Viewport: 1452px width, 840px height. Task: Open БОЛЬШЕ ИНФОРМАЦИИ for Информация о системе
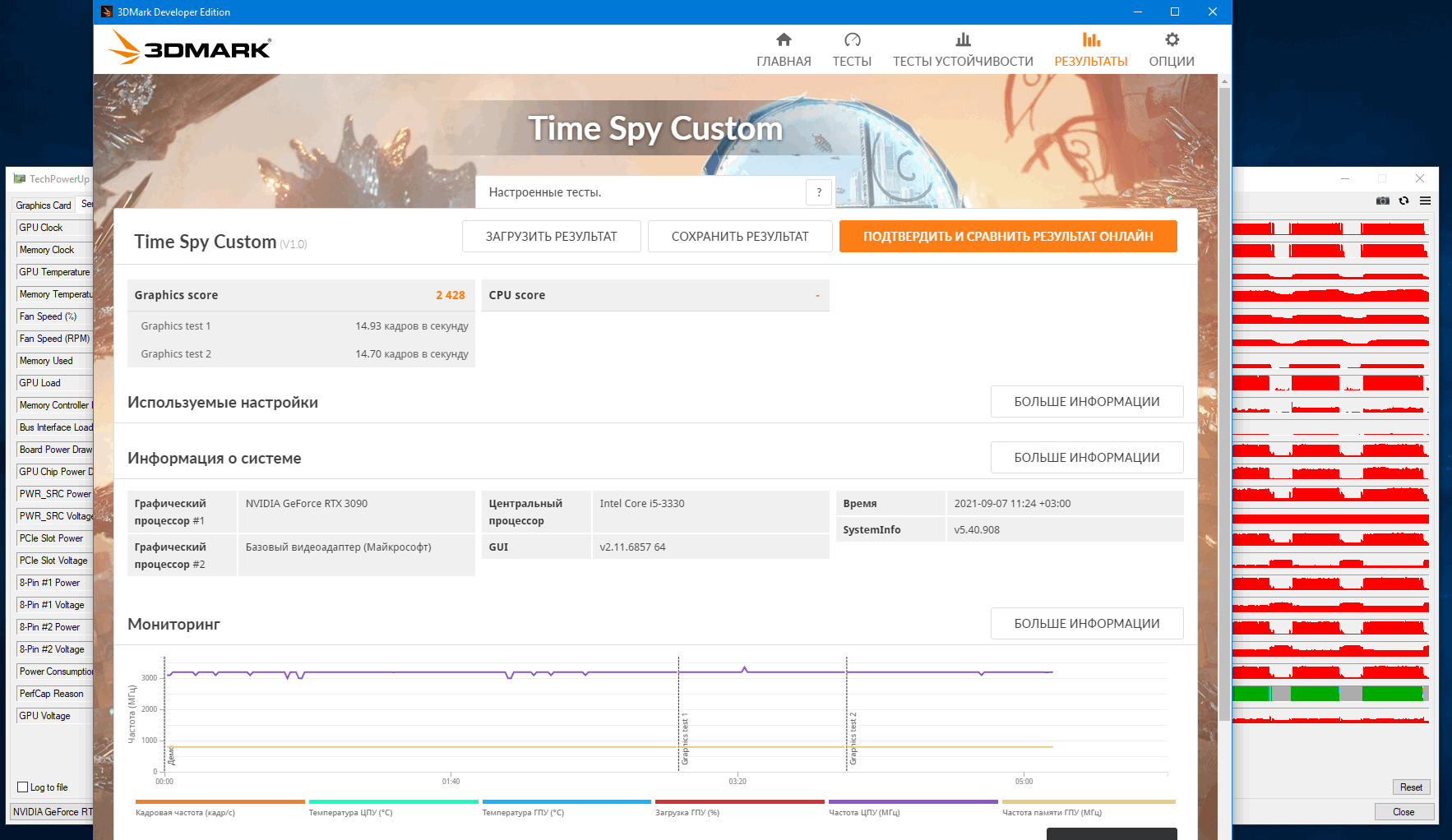pos(1087,457)
